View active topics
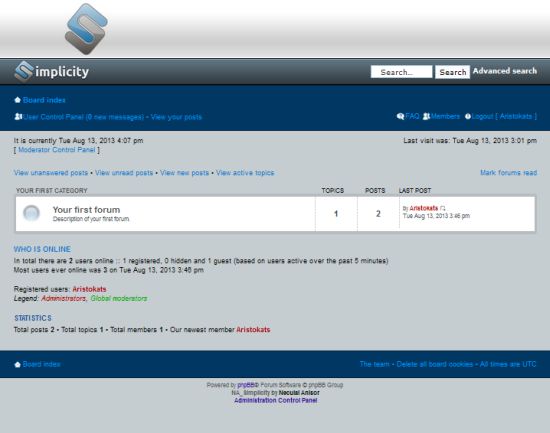The height and width of the screenshot is (433, 550). point(245,173)
